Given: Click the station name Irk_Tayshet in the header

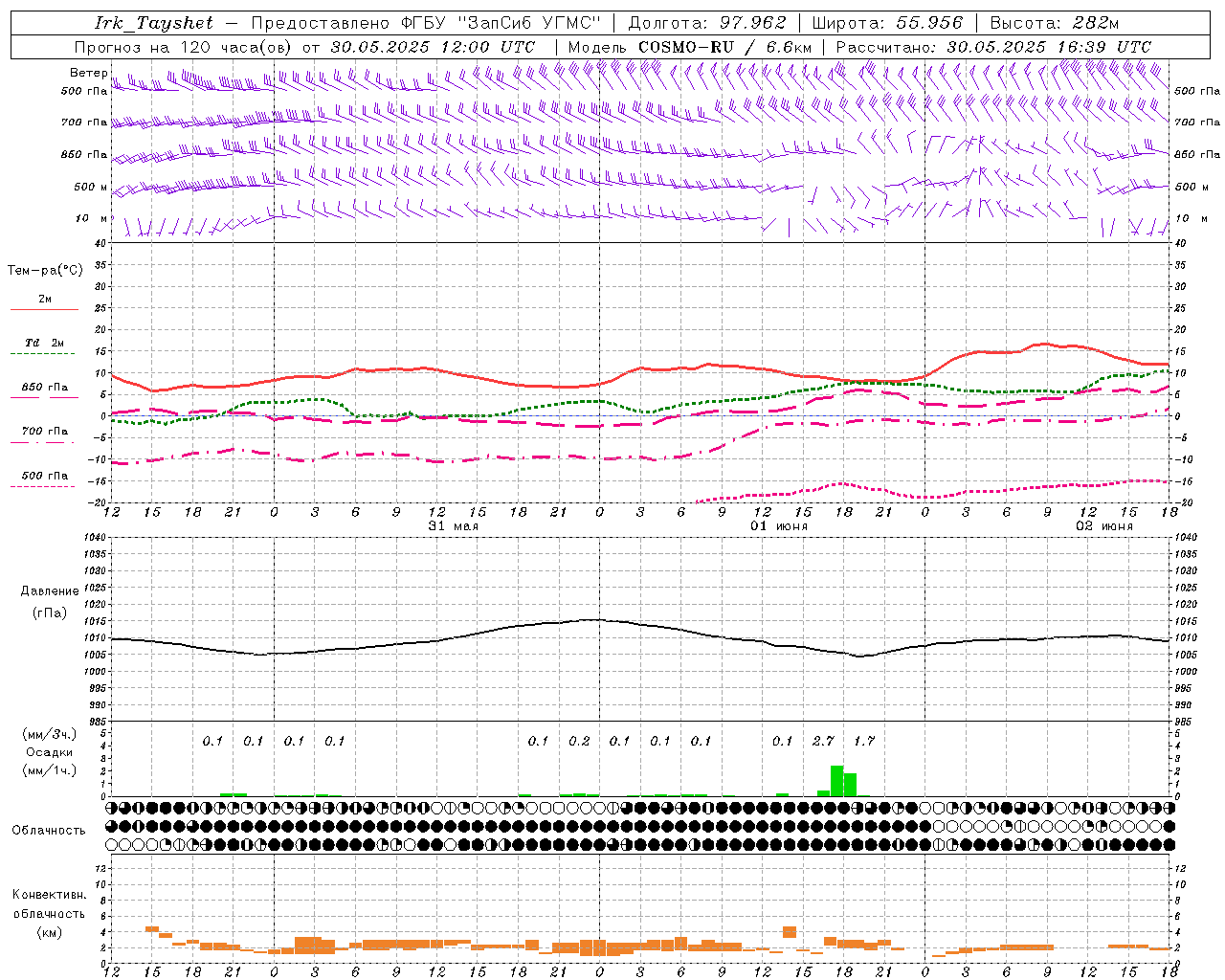Looking at the screenshot, I should 154,23.
